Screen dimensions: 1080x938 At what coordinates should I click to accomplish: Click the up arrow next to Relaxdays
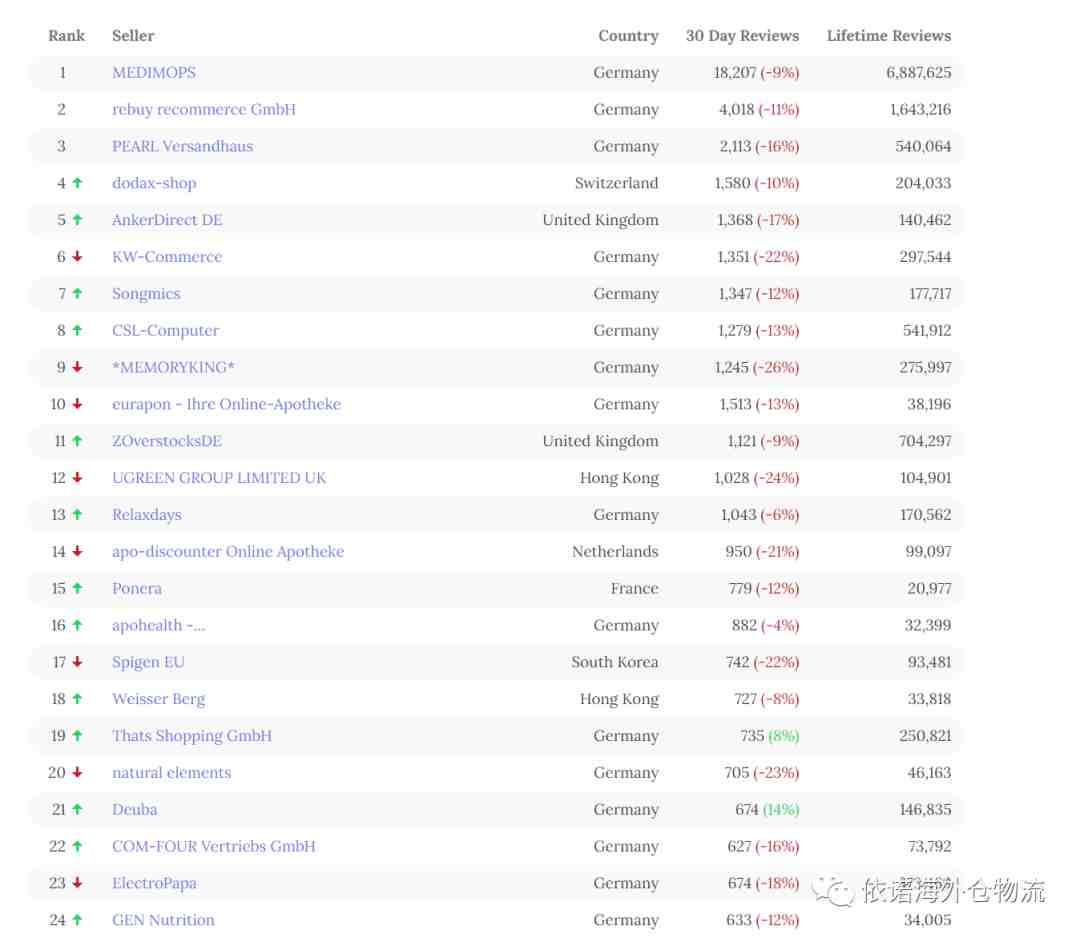tap(77, 514)
